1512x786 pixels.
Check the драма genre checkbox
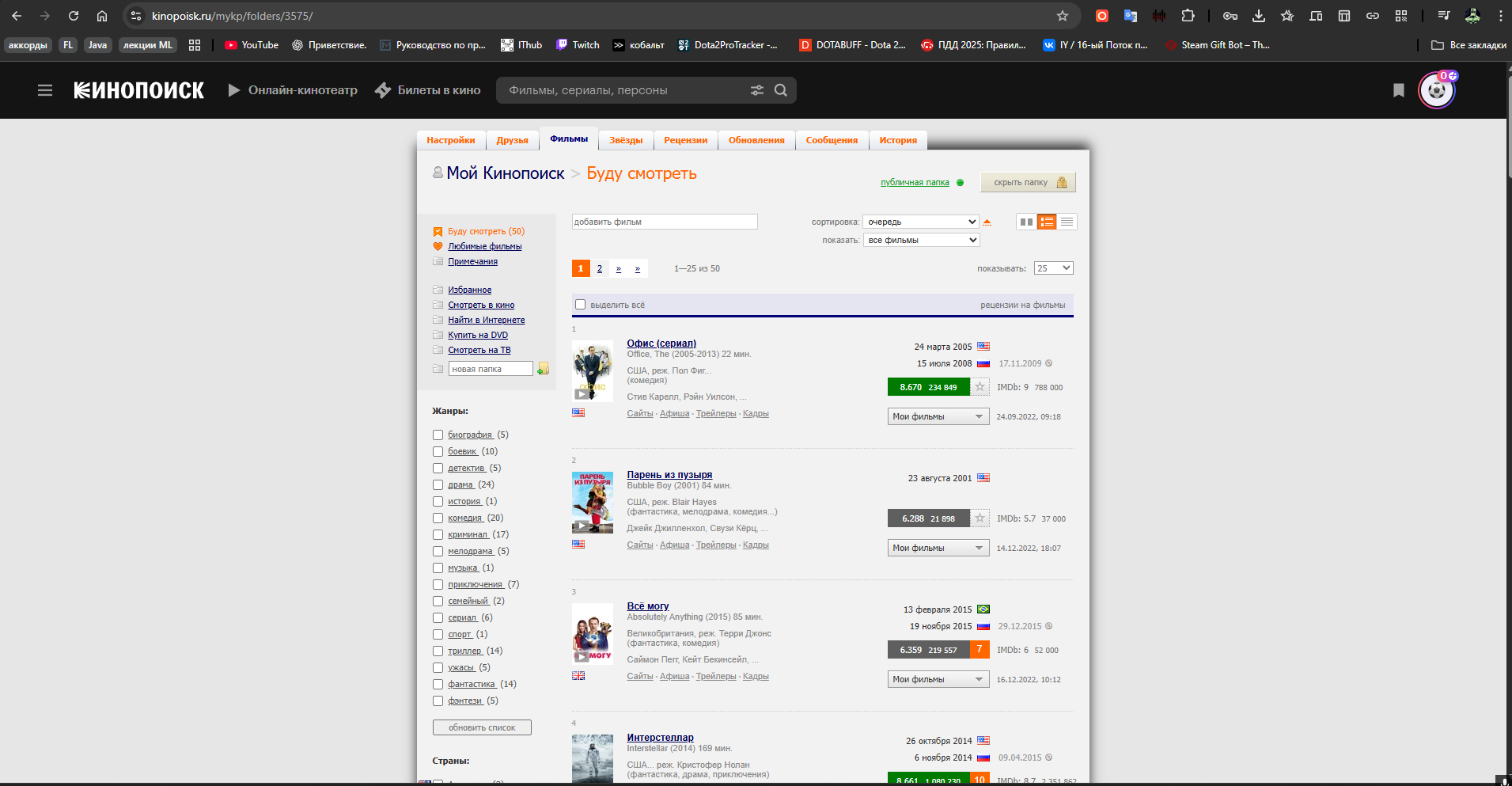pyautogui.click(x=438, y=484)
